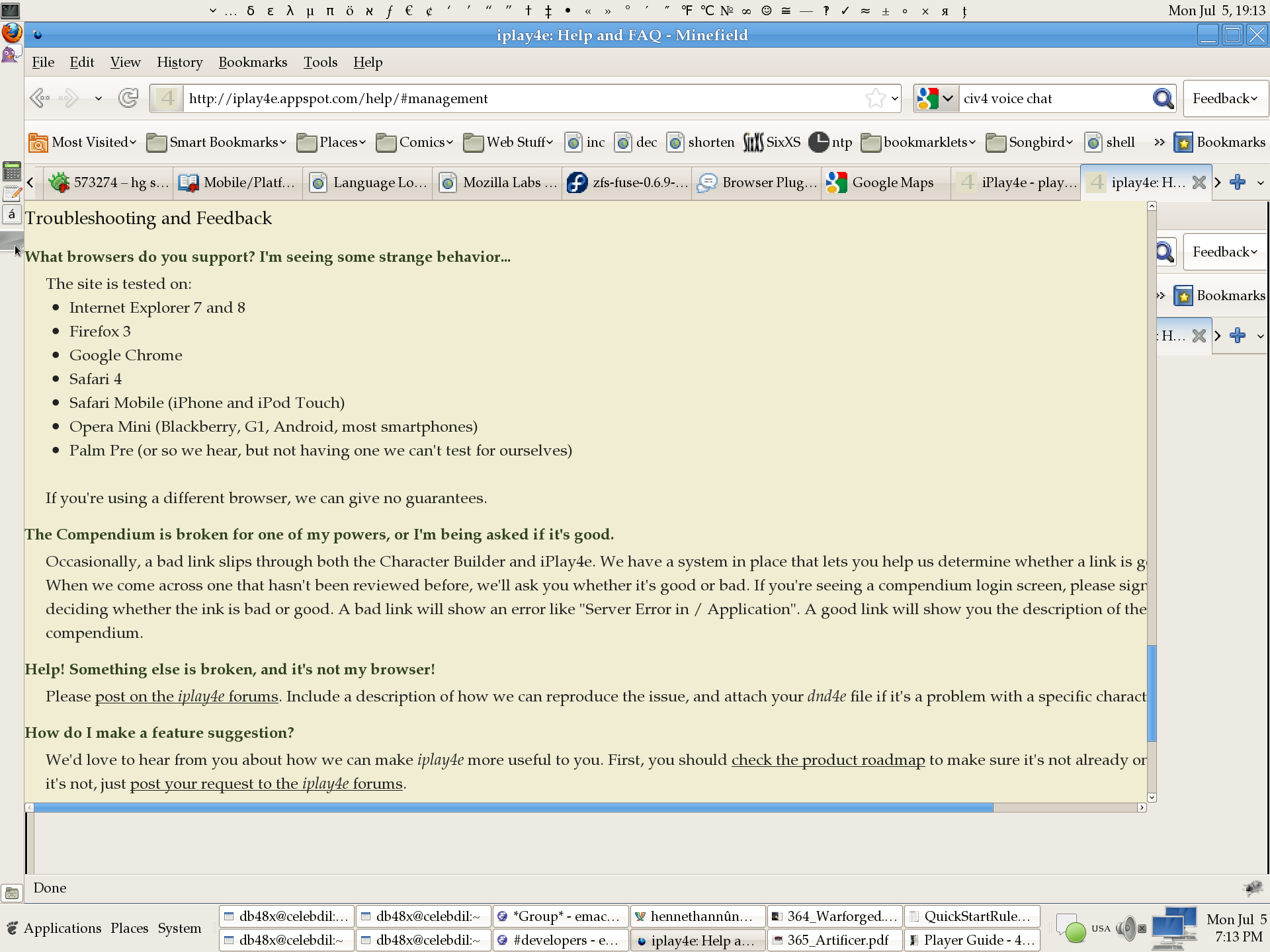The image size is (1270, 952).
Task: Open the Feedback dropdown button in the navigation toolbar
Action: (1225, 99)
